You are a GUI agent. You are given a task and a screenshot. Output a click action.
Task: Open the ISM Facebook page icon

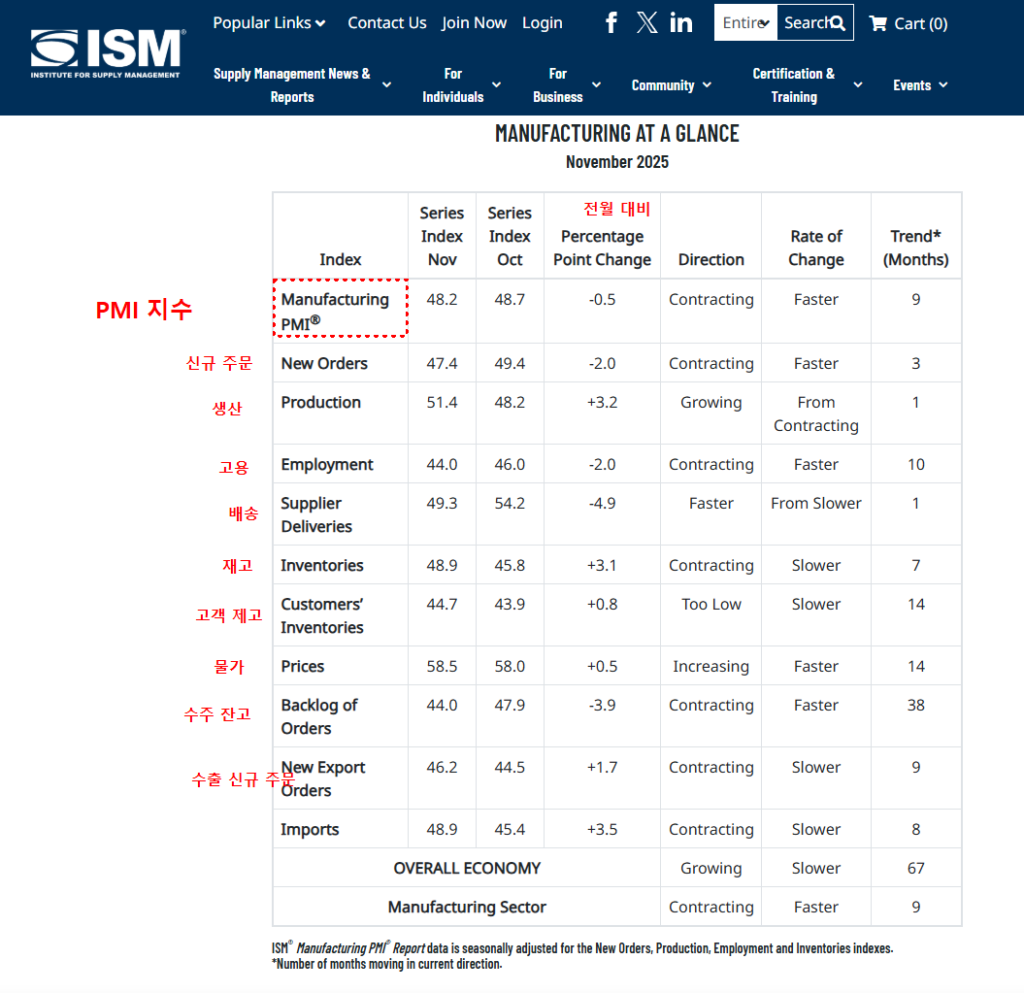click(612, 23)
